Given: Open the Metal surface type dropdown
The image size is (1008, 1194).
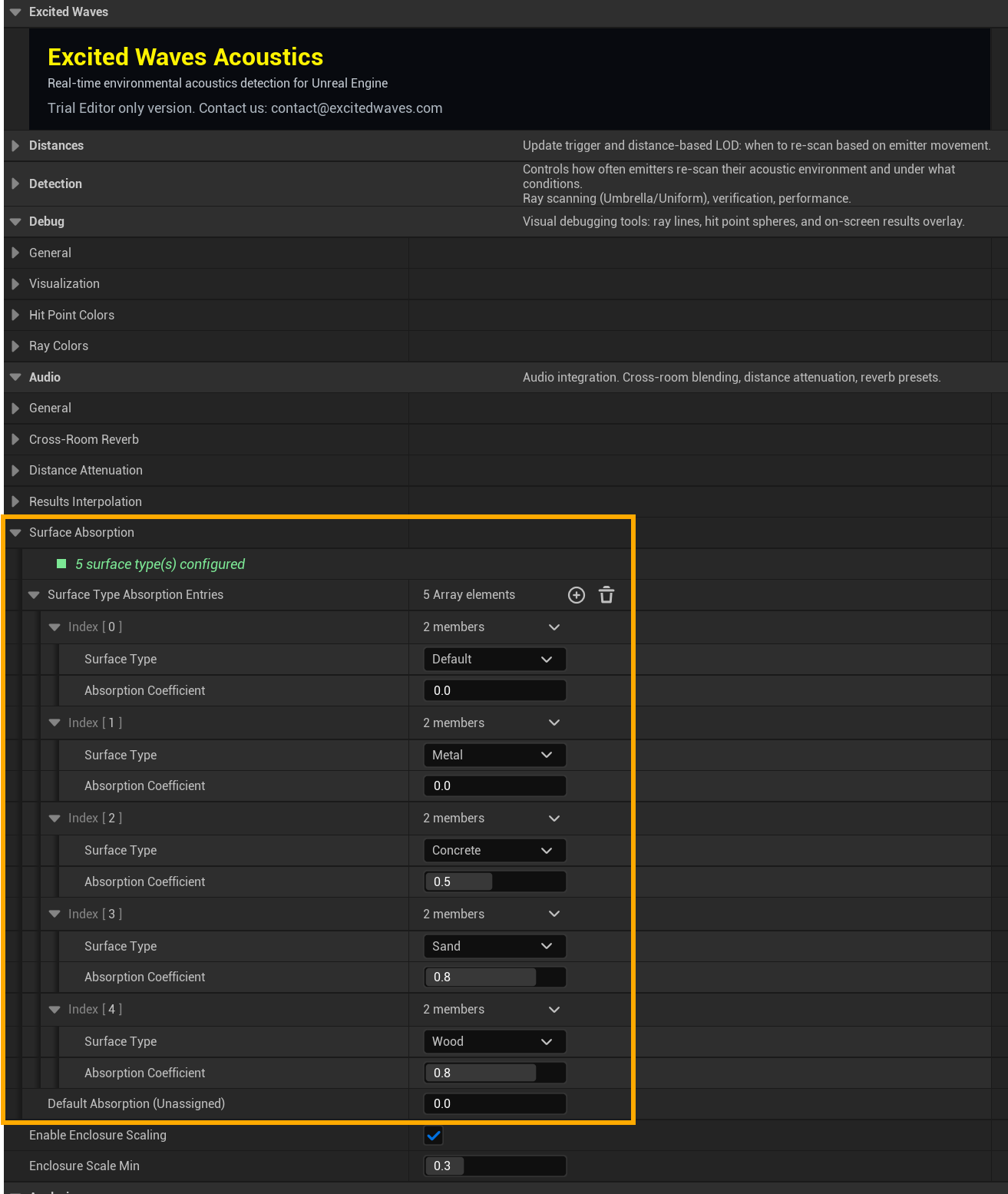Looking at the screenshot, I should (x=494, y=756).
